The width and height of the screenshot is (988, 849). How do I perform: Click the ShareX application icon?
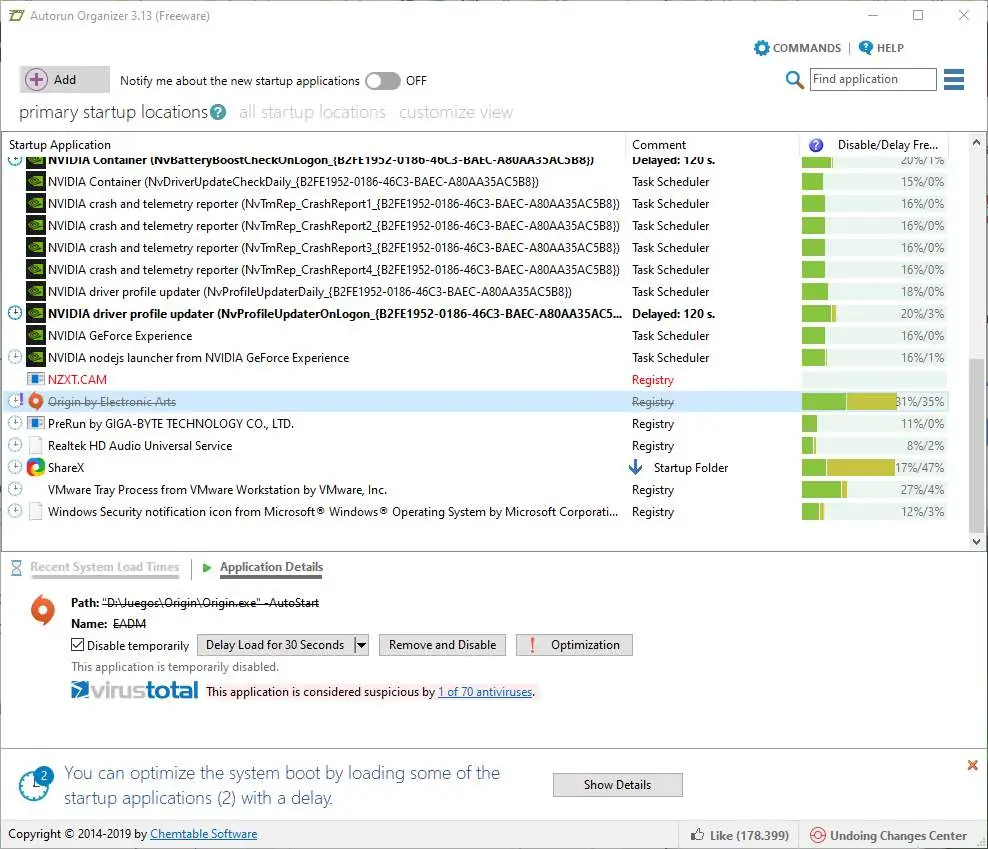[36, 467]
